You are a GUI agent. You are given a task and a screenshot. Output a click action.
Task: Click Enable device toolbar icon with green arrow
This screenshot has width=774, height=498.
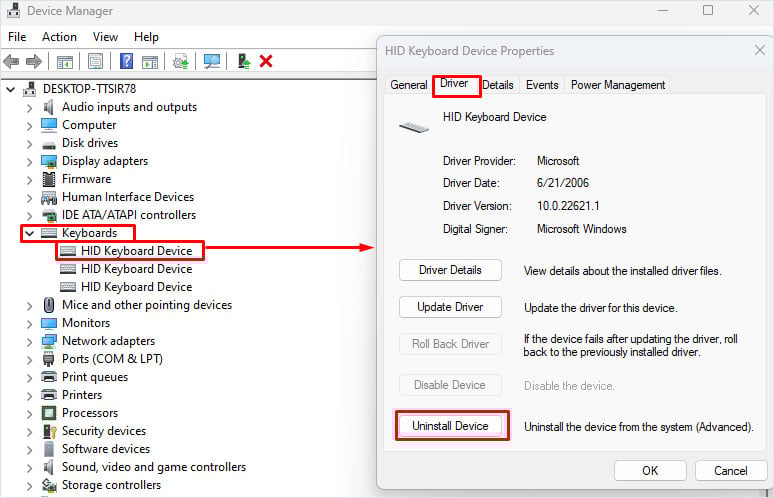243,61
